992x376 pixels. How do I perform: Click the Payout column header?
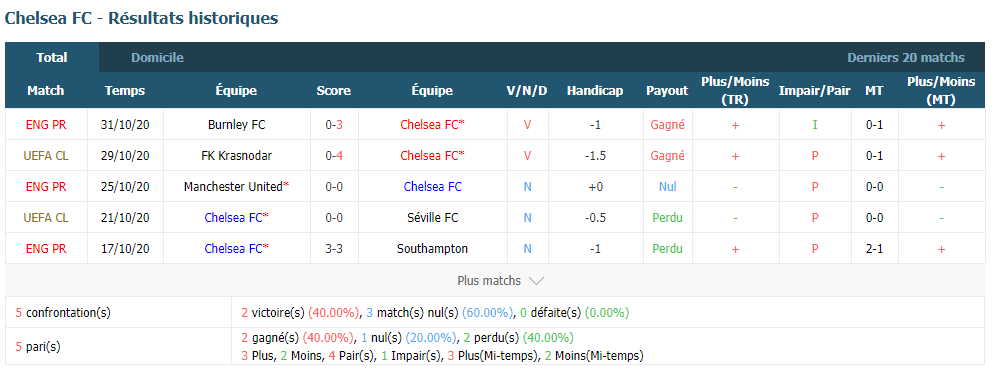[x=667, y=91]
